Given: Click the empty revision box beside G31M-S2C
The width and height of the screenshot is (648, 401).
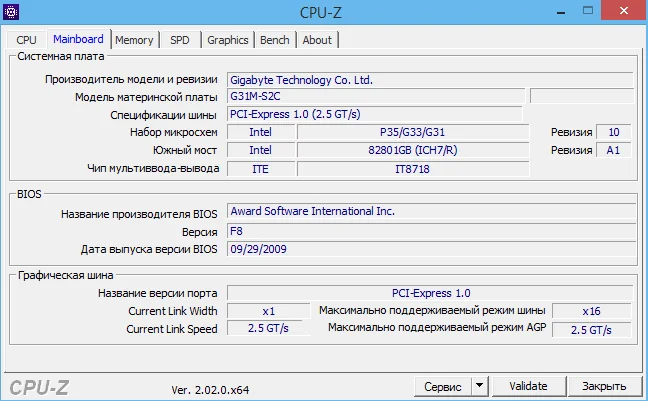Looking at the screenshot, I should coord(582,96).
